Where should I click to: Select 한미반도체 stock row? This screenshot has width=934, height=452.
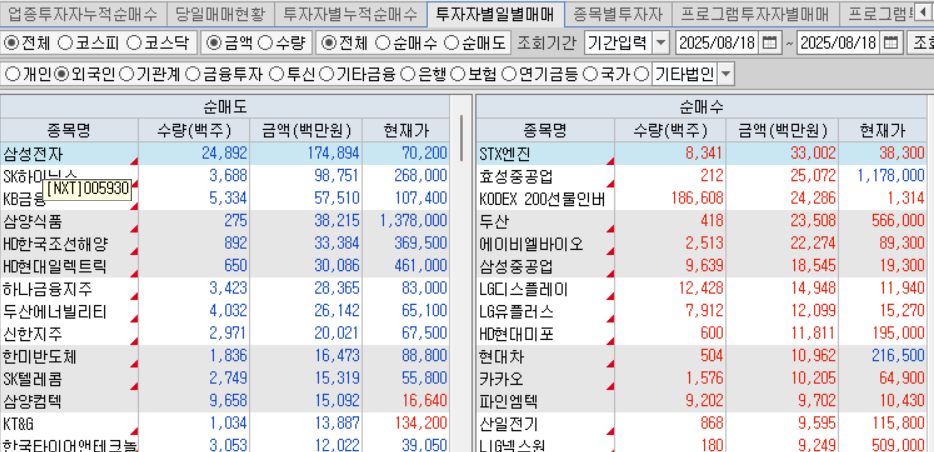tap(225, 357)
